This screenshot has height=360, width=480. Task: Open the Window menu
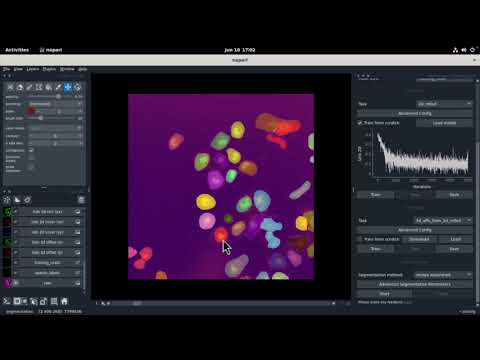pos(67,69)
